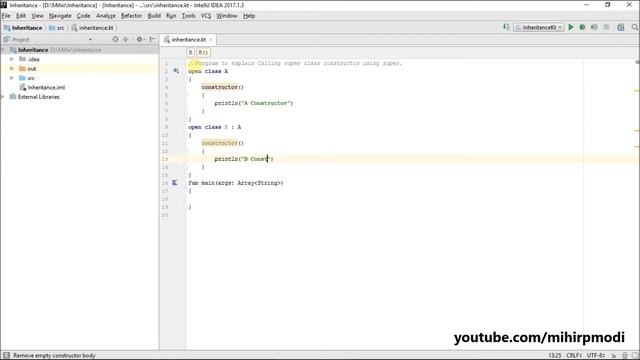Select the inheritance.kt editor tab
The width and height of the screenshot is (640, 360).
(188, 40)
